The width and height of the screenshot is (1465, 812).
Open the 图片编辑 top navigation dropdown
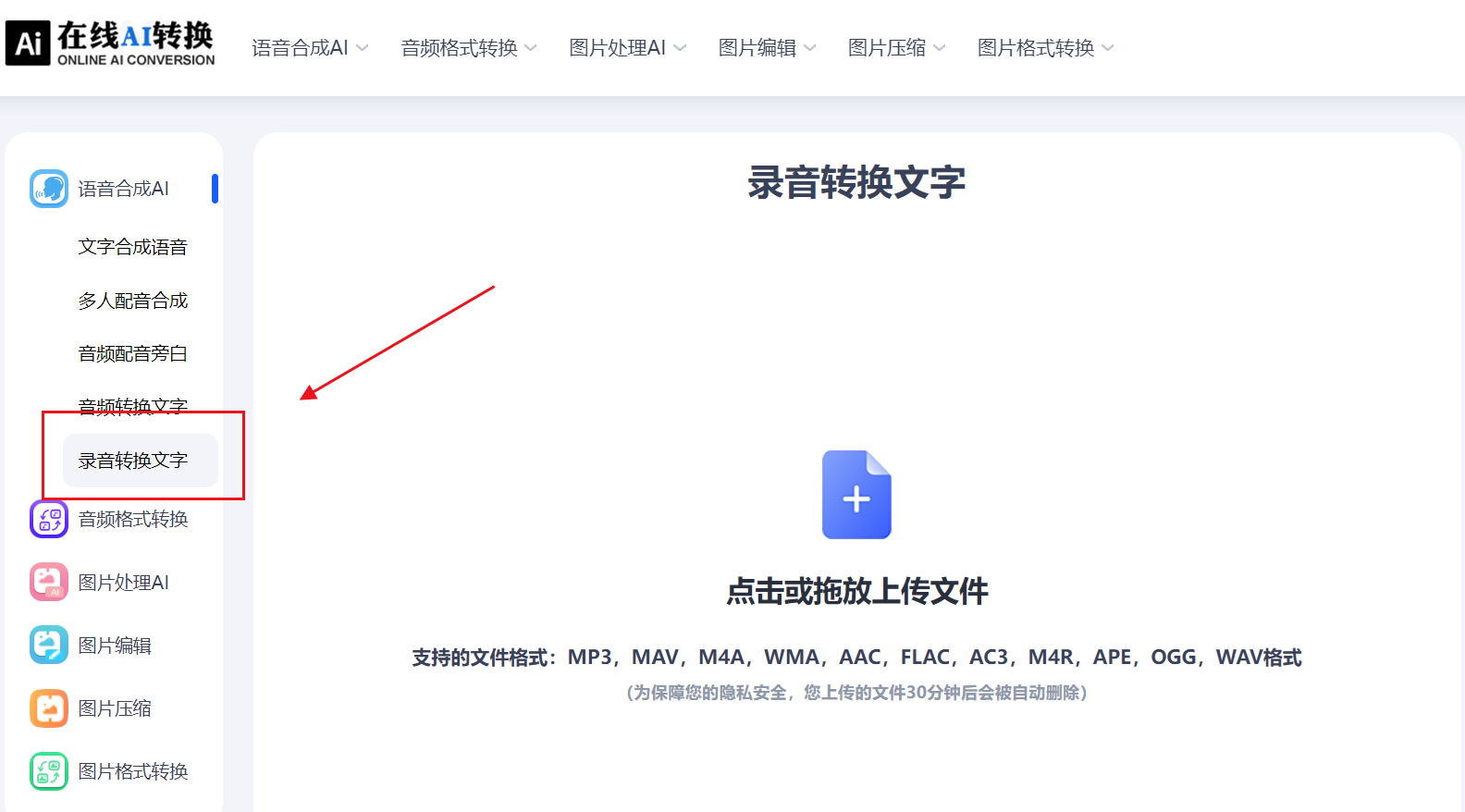point(767,48)
